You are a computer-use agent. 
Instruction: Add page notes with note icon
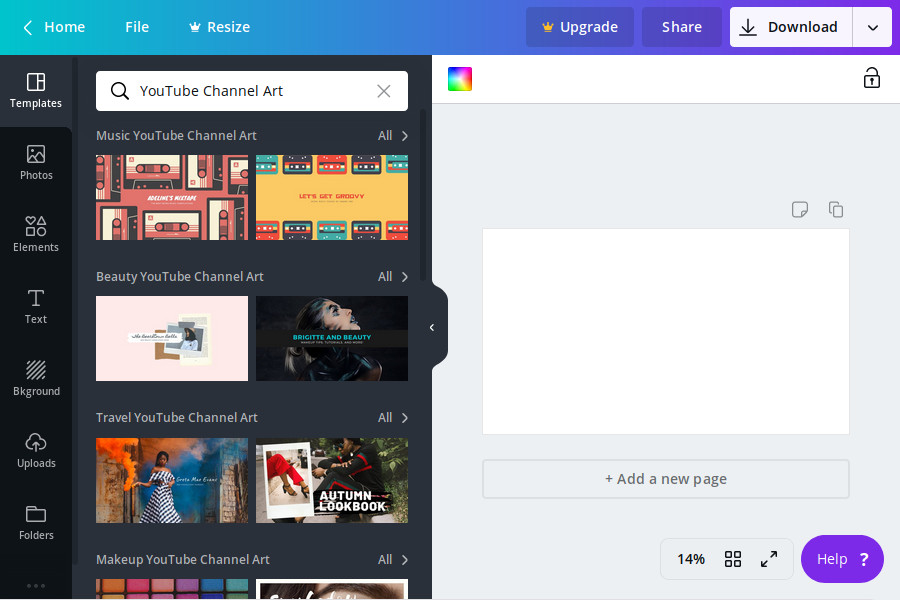click(799, 209)
